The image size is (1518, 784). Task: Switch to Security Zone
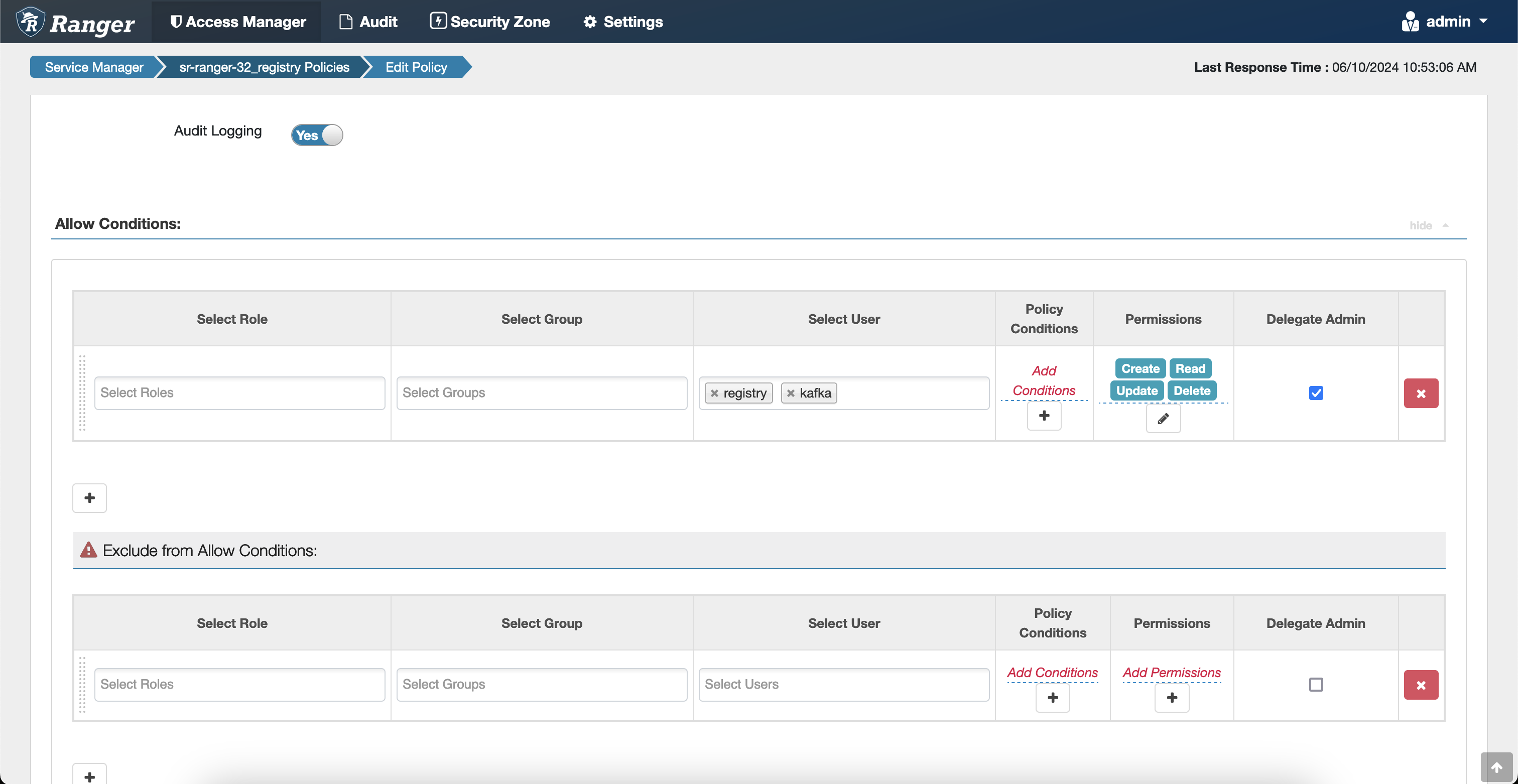pyautogui.click(x=490, y=21)
